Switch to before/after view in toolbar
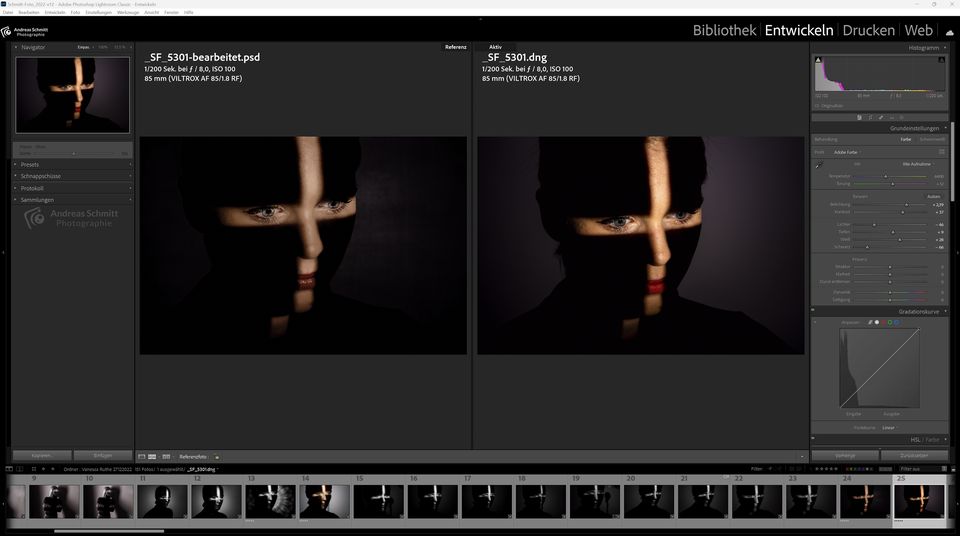960x536 pixels. (166, 457)
